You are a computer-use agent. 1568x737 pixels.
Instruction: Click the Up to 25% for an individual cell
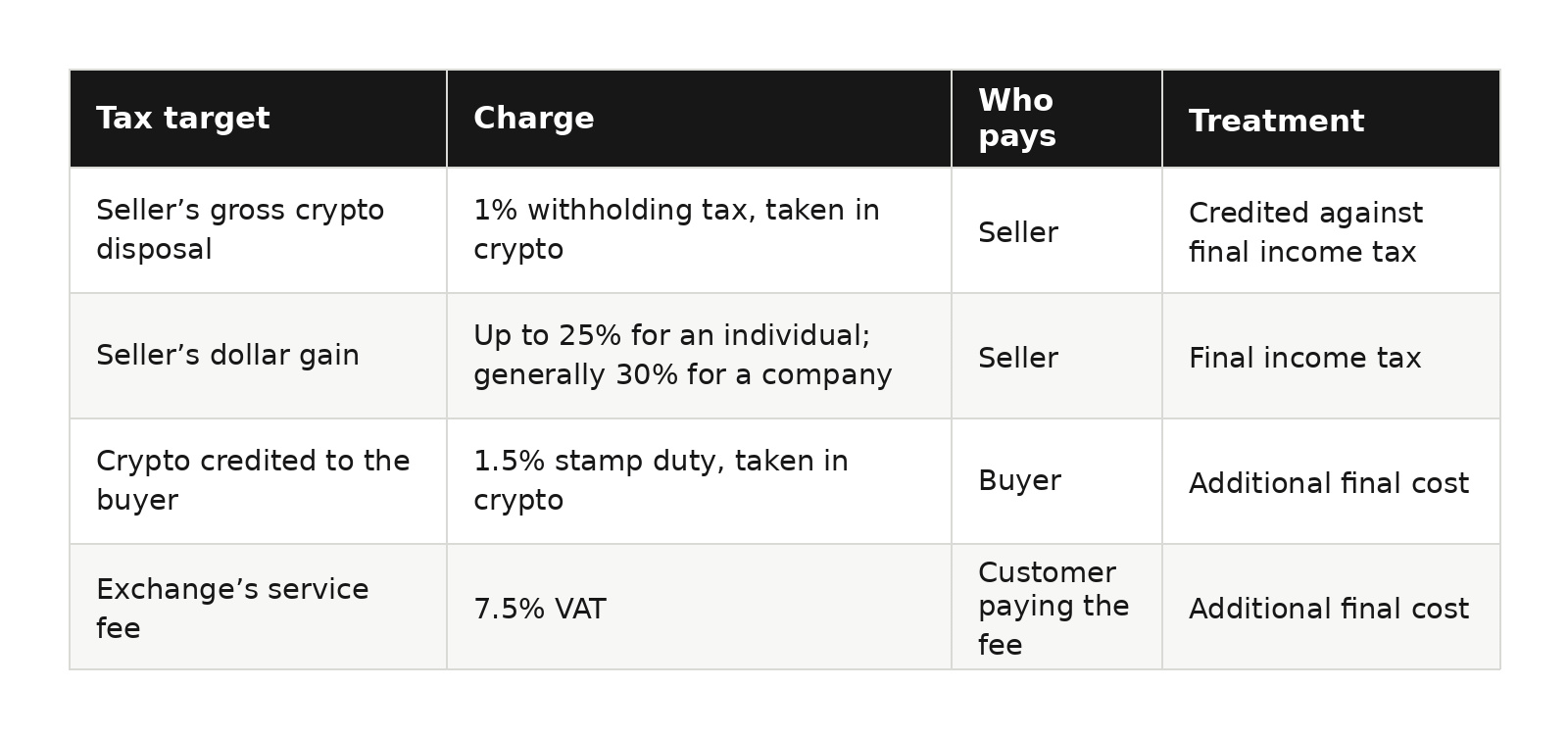point(699,356)
